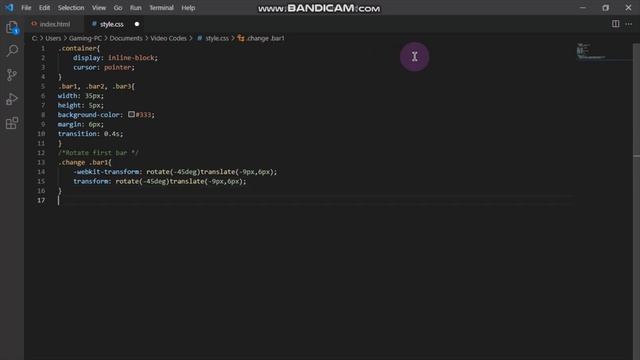Click the '-webkit-transform' declaration line
Image resolution: width=640 pixels, height=360 pixels.
pyautogui.click(x=175, y=172)
